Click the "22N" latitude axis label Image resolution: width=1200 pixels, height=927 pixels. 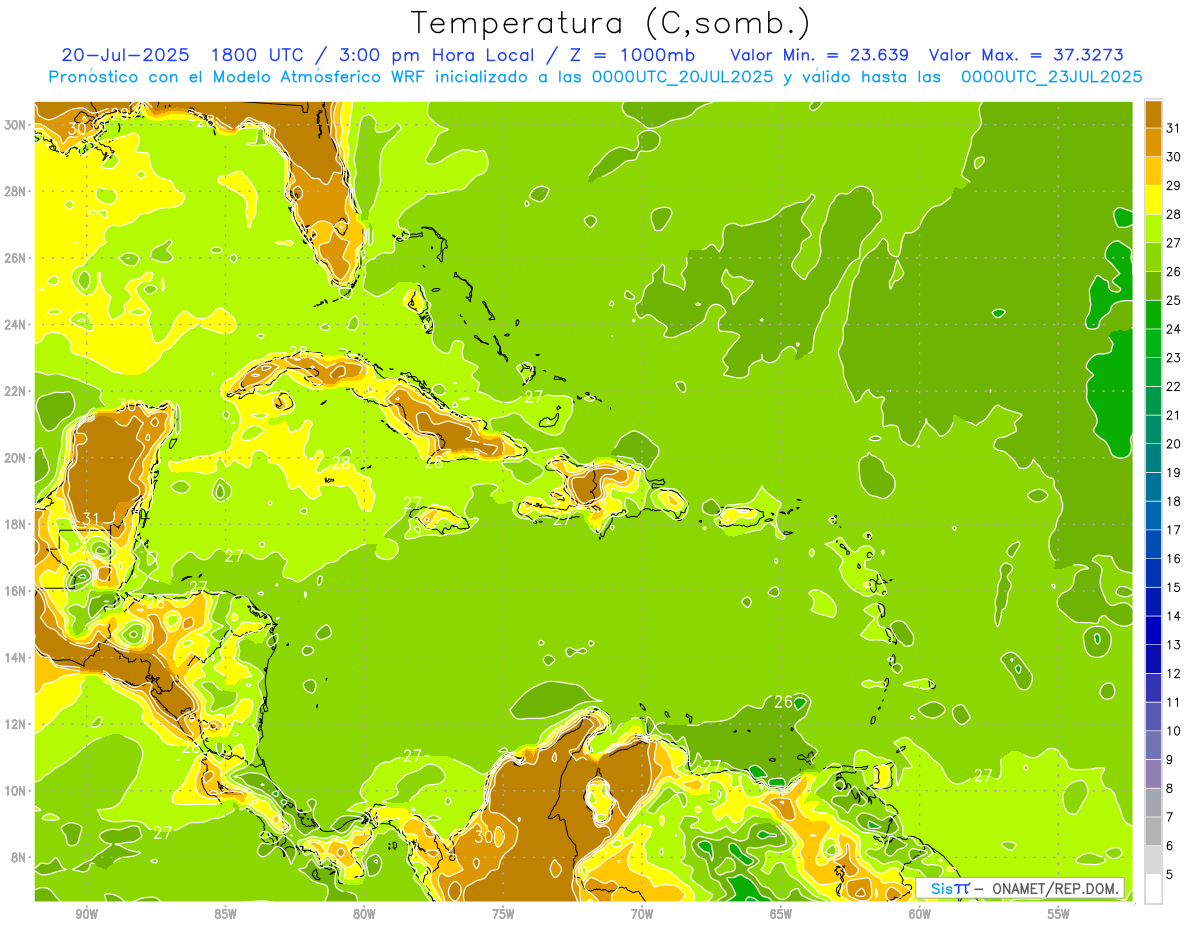[x=16, y=391]
